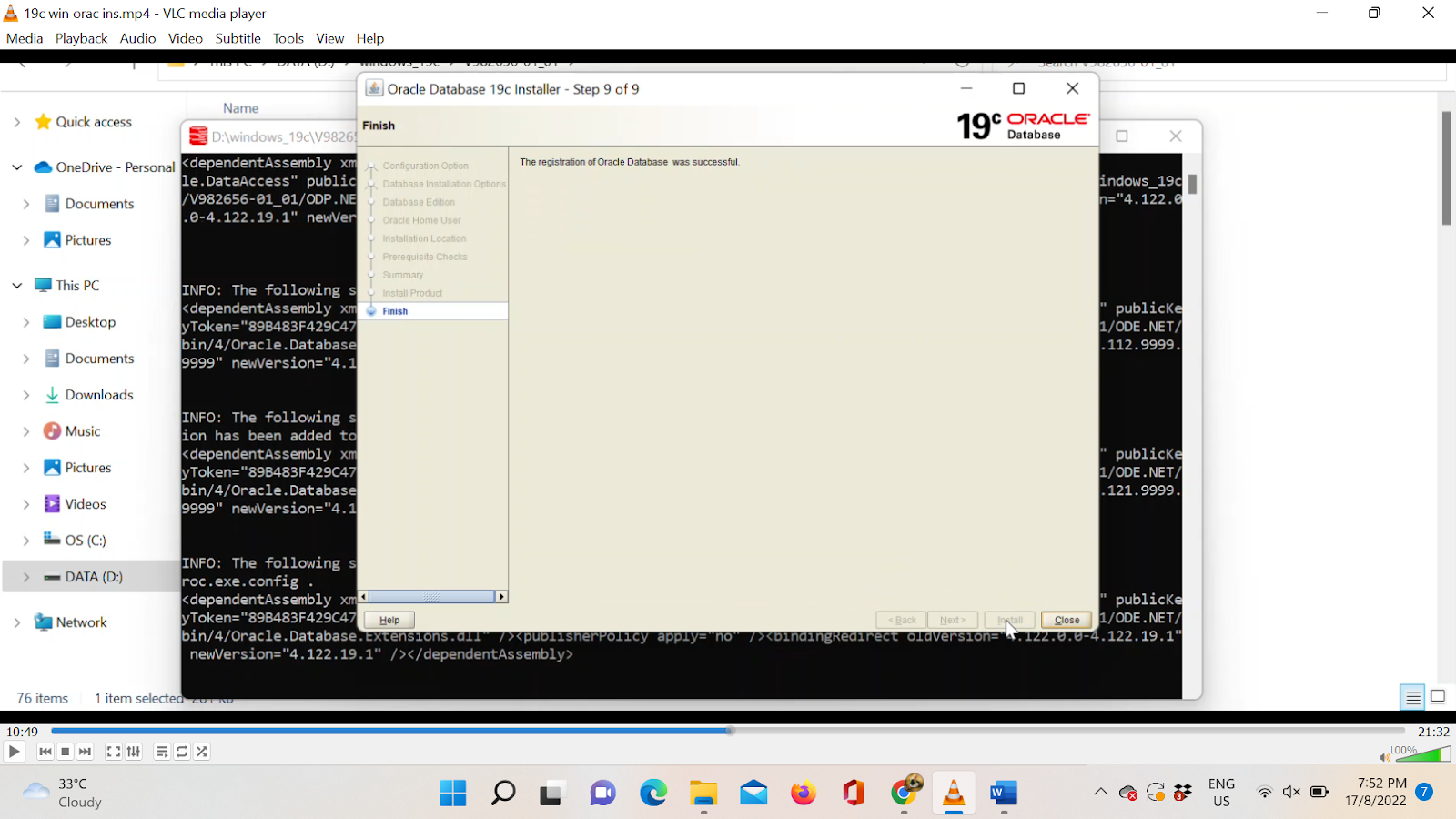Open VLC extended settings
Viewport: 1456px width, 819px height.
point(134,752)
